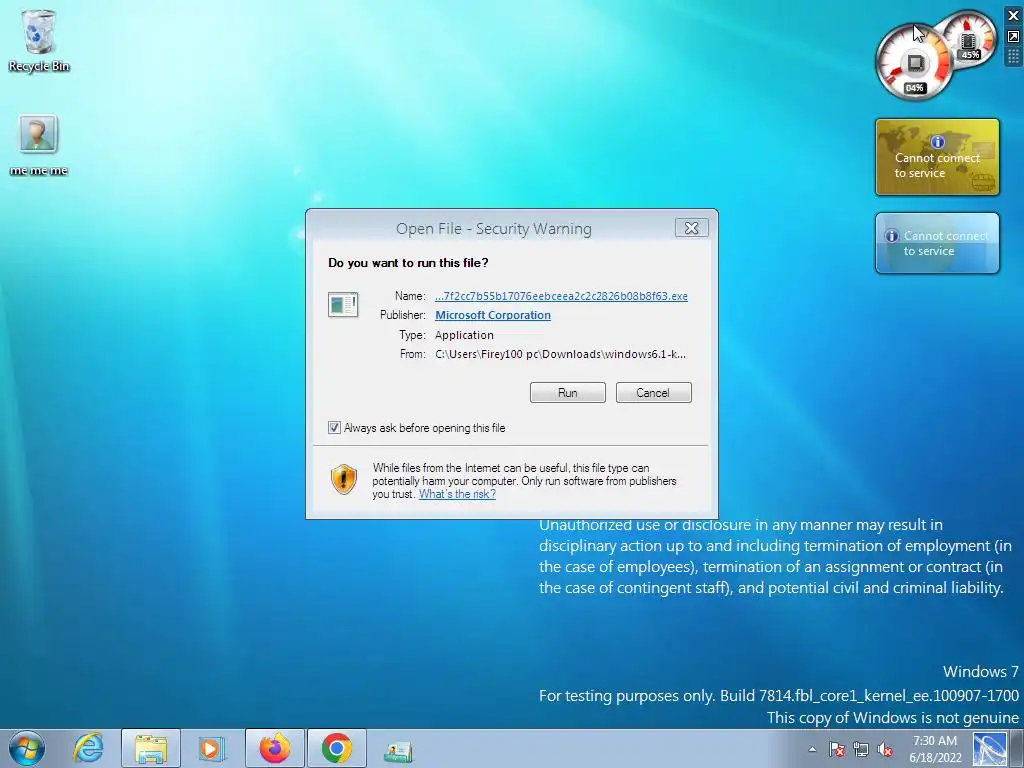Uncheck Always ask before opening this file
Image resolution: width=1024 pixels, height=768 pixels.
[334, 428]
